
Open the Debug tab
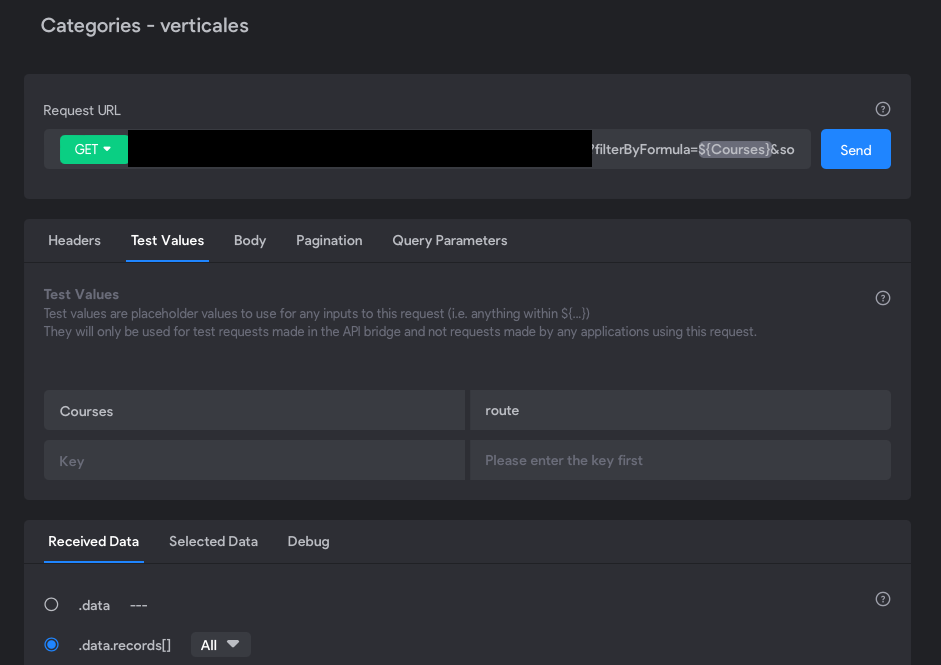pyautogui.click(x=308, y=541)
